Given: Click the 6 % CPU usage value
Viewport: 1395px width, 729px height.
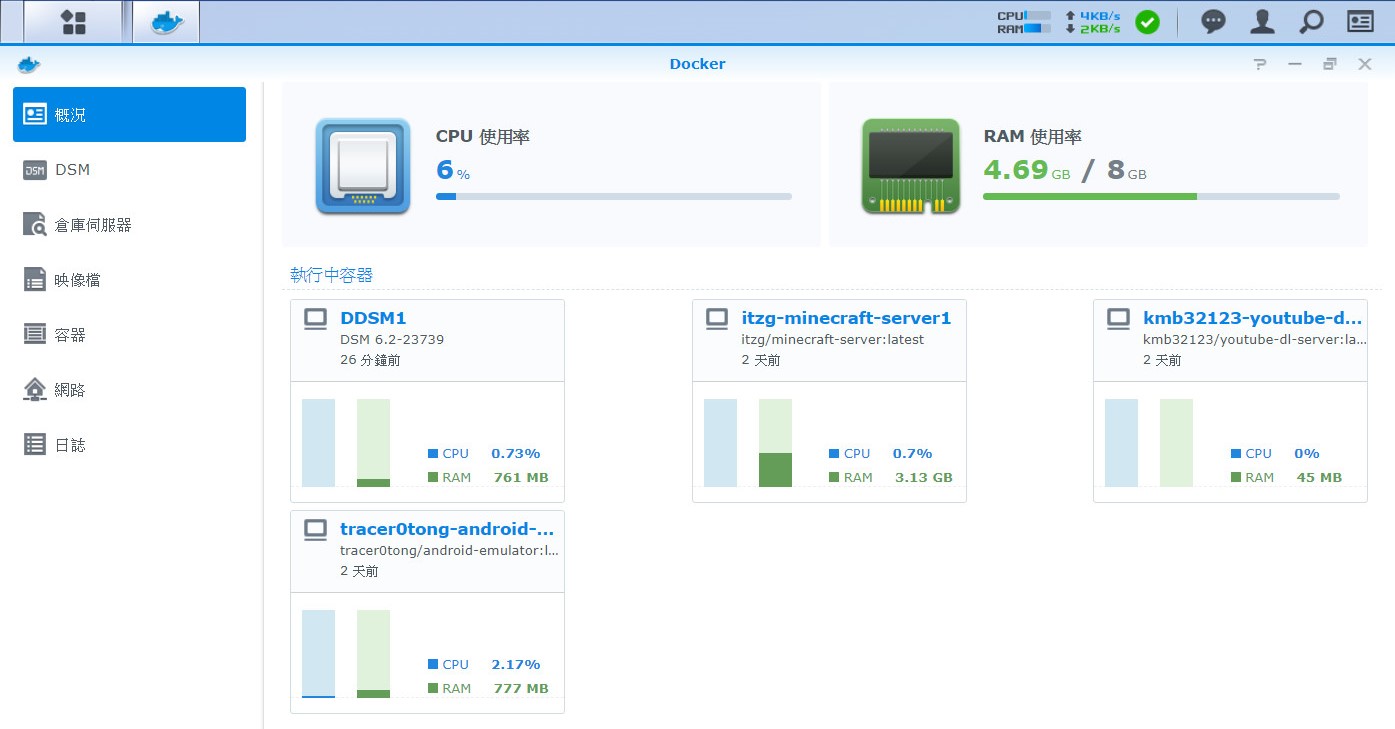Looking at the screenshot, I should 453,170.
